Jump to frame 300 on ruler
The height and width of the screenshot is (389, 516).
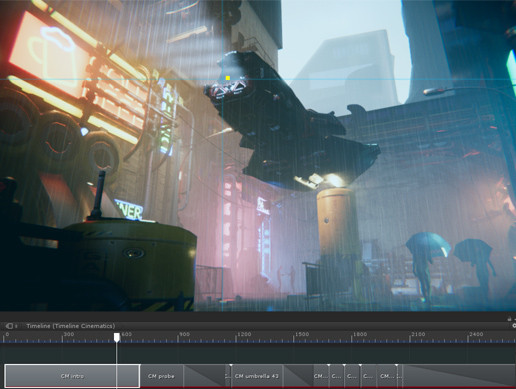coord(69,334)
